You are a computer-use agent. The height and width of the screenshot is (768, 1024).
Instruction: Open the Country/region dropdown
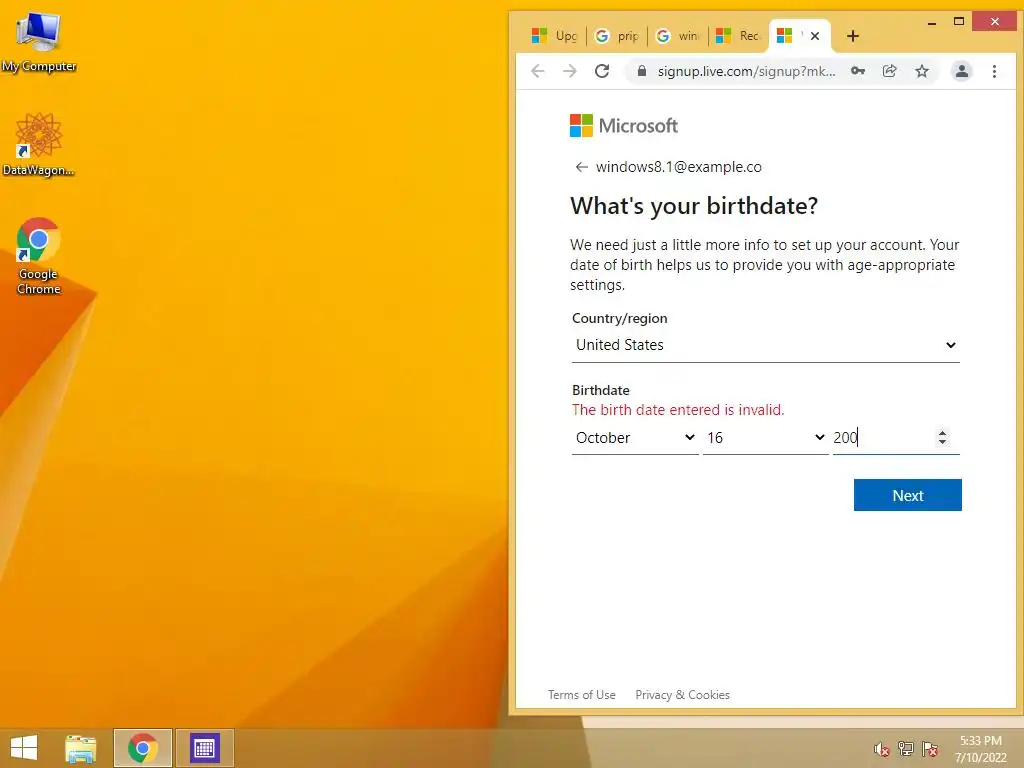pos(765,345)
